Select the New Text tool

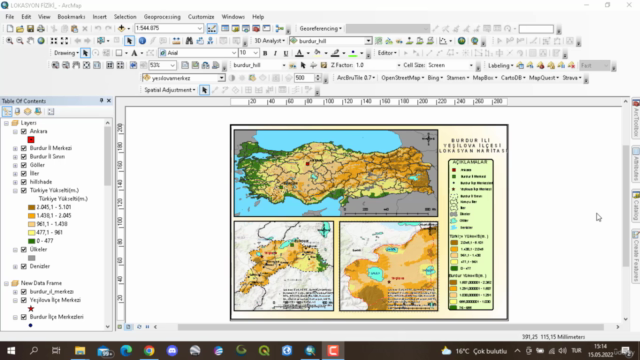coord(134,53)
